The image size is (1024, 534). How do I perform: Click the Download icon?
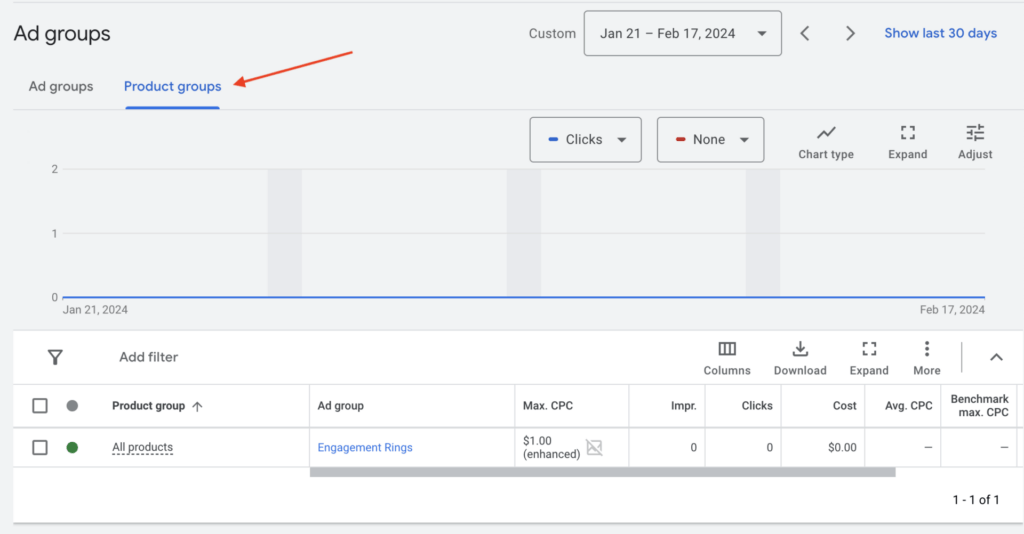click(x=800, y=349)
